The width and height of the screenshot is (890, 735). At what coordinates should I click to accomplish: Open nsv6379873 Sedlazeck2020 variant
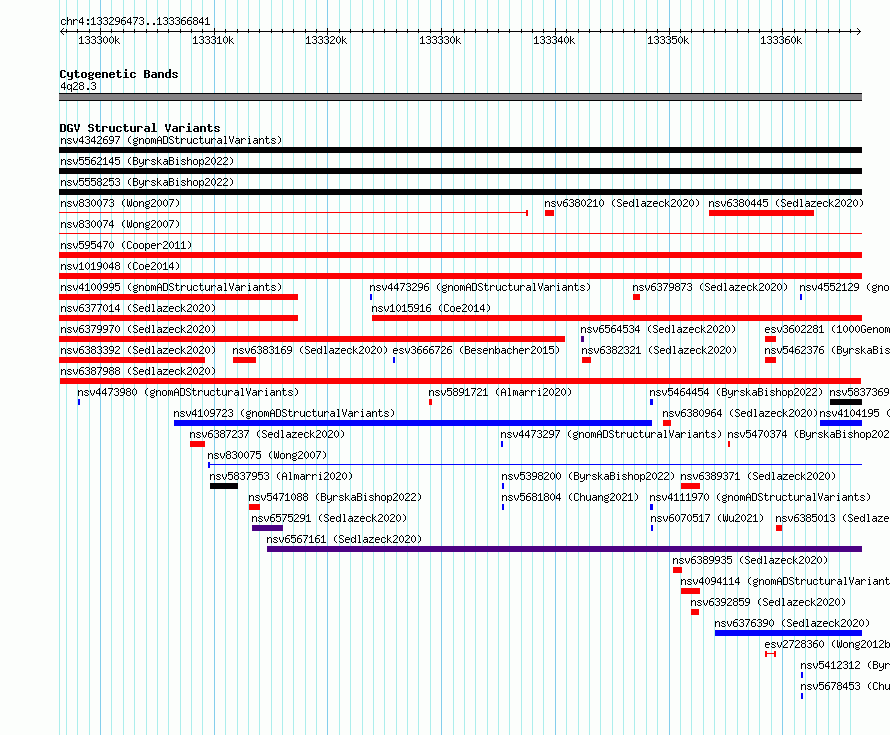coord(711,287)
